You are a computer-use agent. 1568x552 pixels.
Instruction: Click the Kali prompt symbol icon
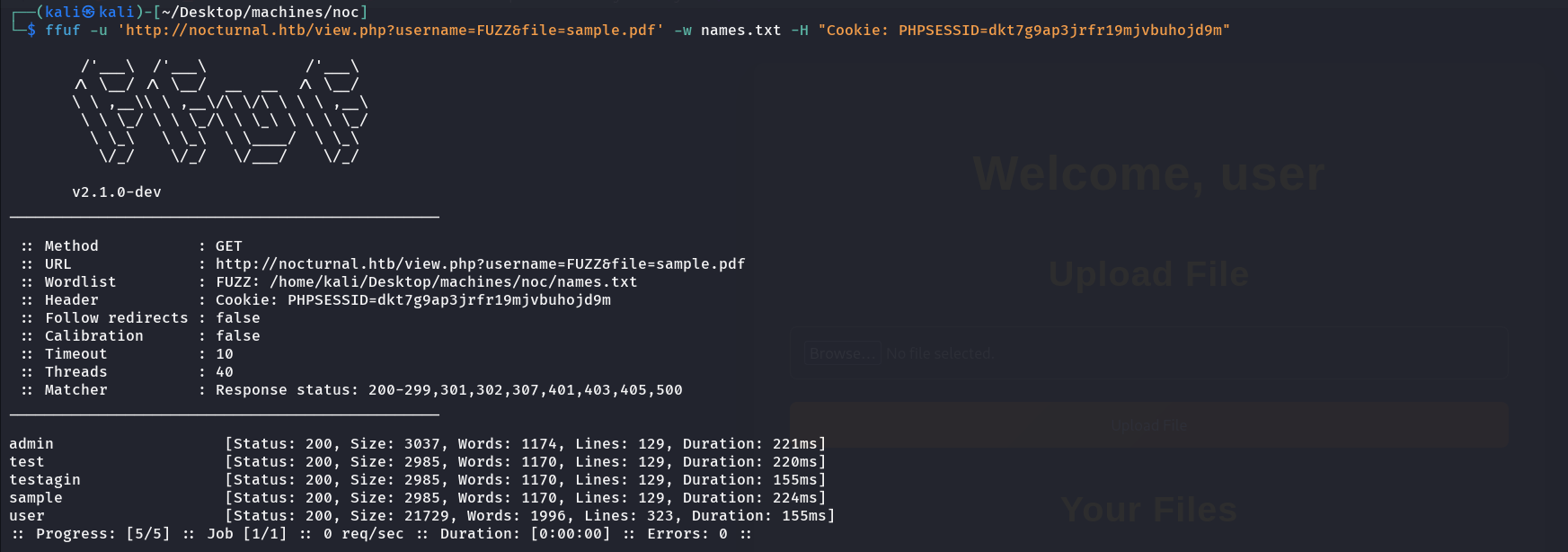click(88, 12)
